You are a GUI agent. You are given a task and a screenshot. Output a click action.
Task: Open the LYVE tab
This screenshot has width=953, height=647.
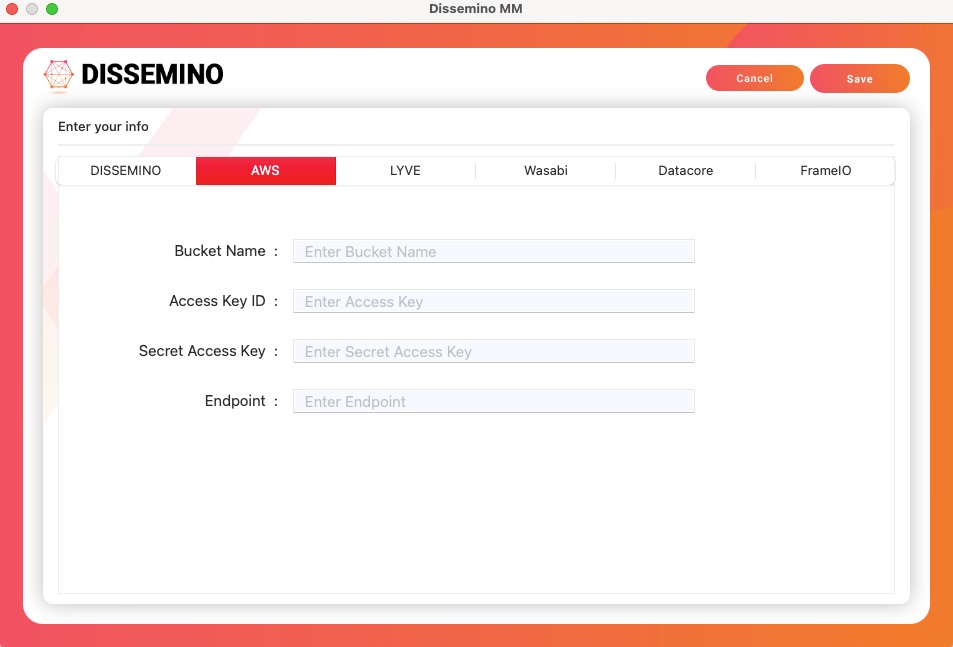405,171
